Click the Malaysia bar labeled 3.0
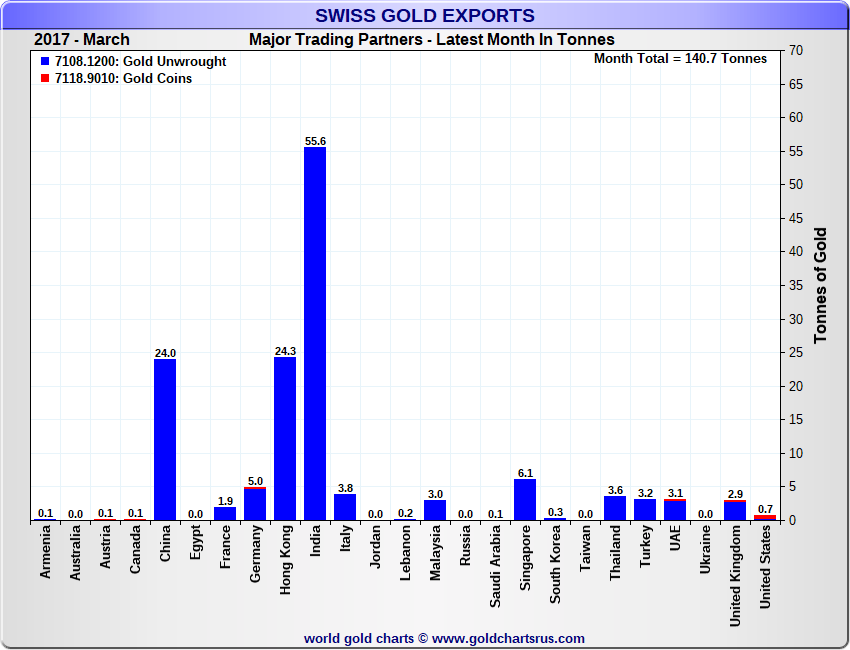Viewport: 850px width, 650px height. point(435,510)
